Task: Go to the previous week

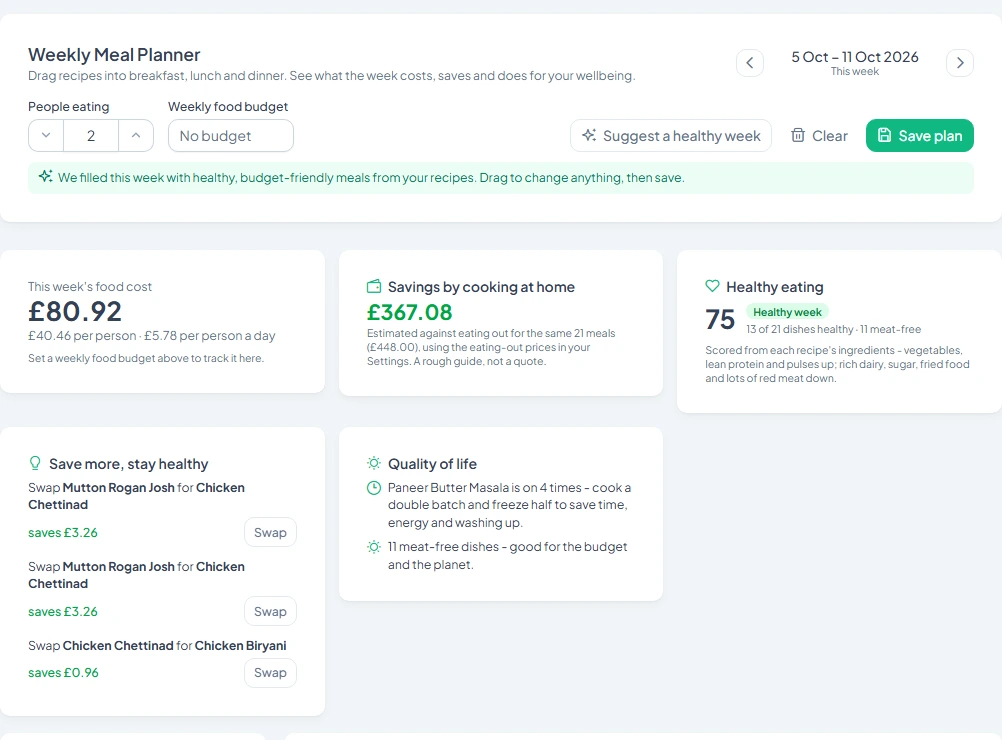Action: pos(750,63)
